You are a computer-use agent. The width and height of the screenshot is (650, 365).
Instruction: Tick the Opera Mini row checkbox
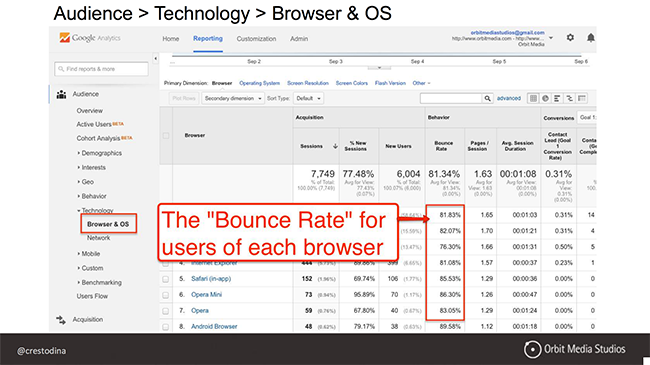[166, 295]
